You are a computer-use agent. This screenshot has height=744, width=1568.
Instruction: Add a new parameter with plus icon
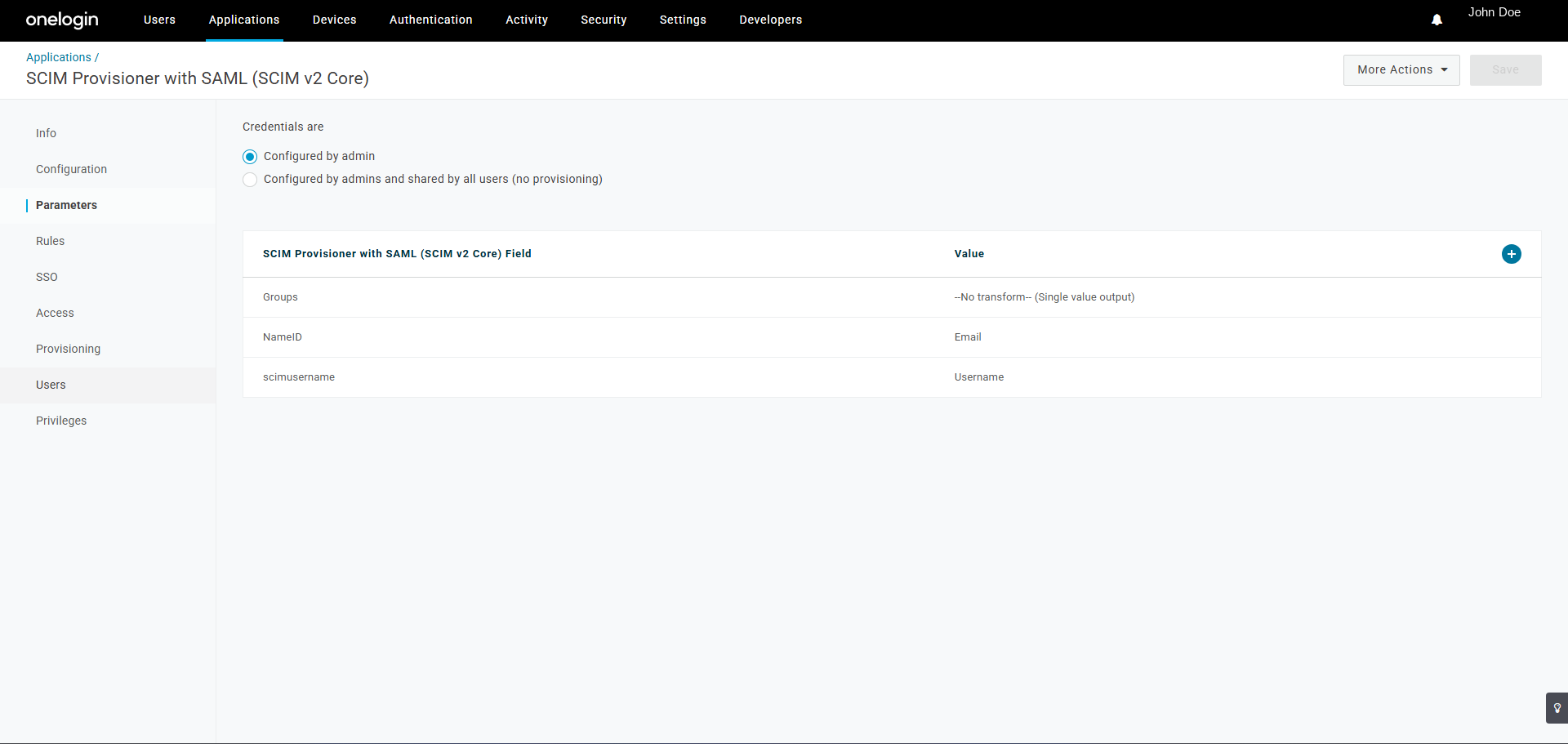pos(1511,254)
